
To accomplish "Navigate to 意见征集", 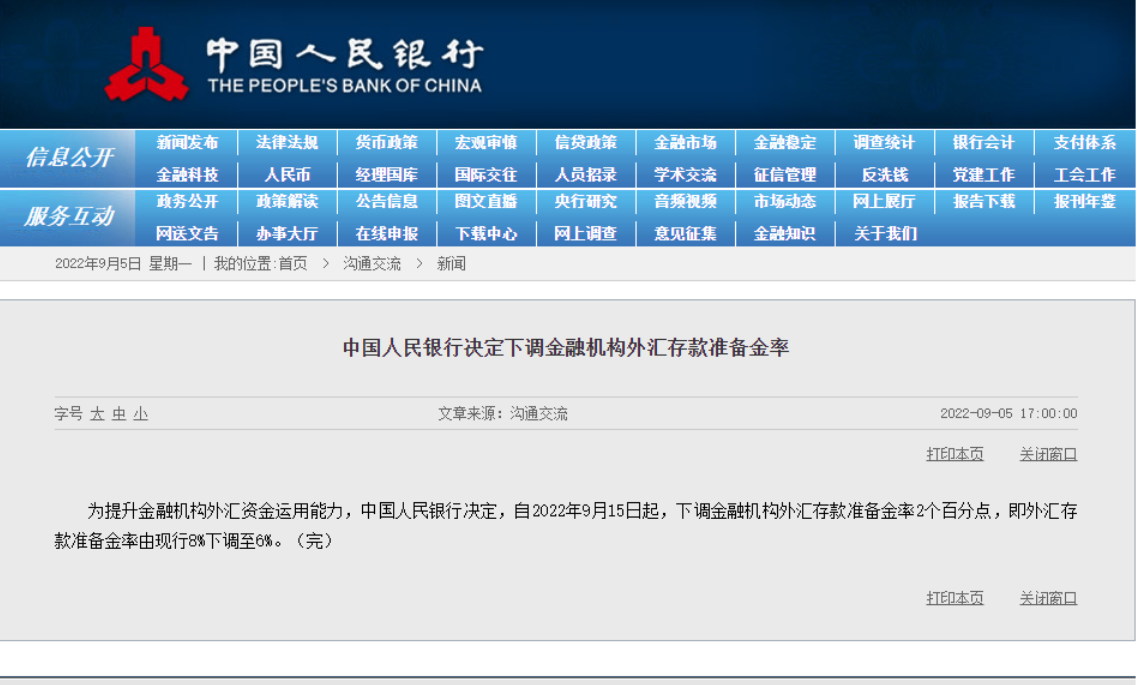I will pyautogui.click(x=685, y=233).
